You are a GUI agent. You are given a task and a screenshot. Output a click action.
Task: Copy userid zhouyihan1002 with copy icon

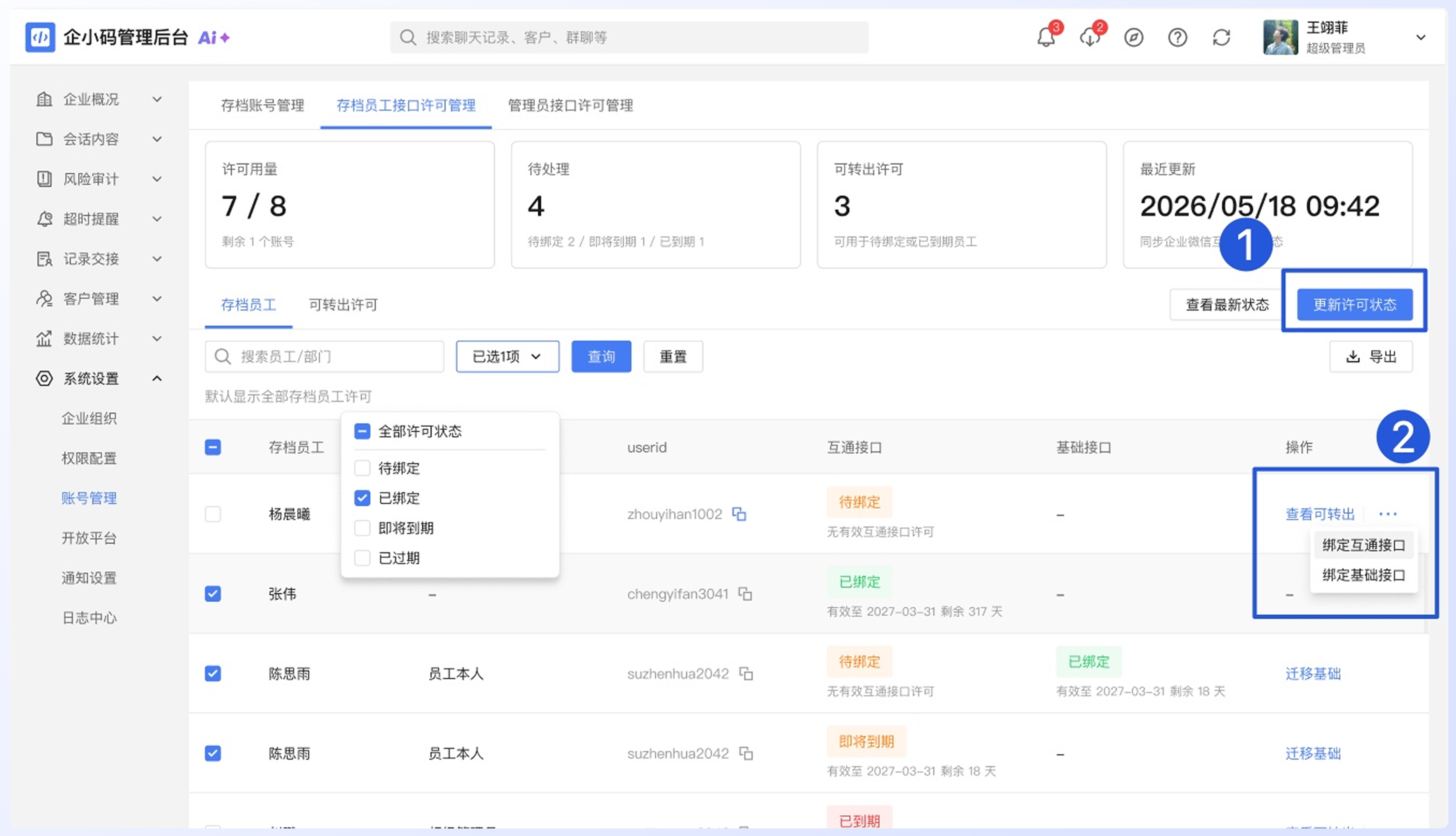[x=739, y=514]
